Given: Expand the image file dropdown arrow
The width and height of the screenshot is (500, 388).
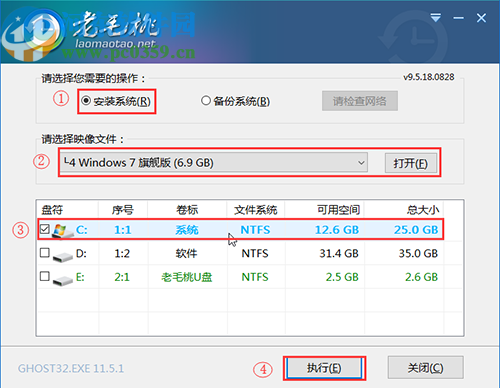Looking at the screenshot, I should [x=361, y=163].
